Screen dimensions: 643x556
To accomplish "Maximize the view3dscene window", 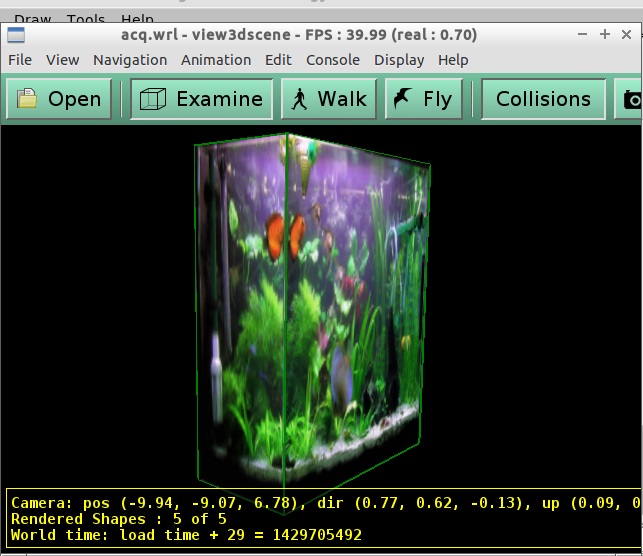I will 604,34.
